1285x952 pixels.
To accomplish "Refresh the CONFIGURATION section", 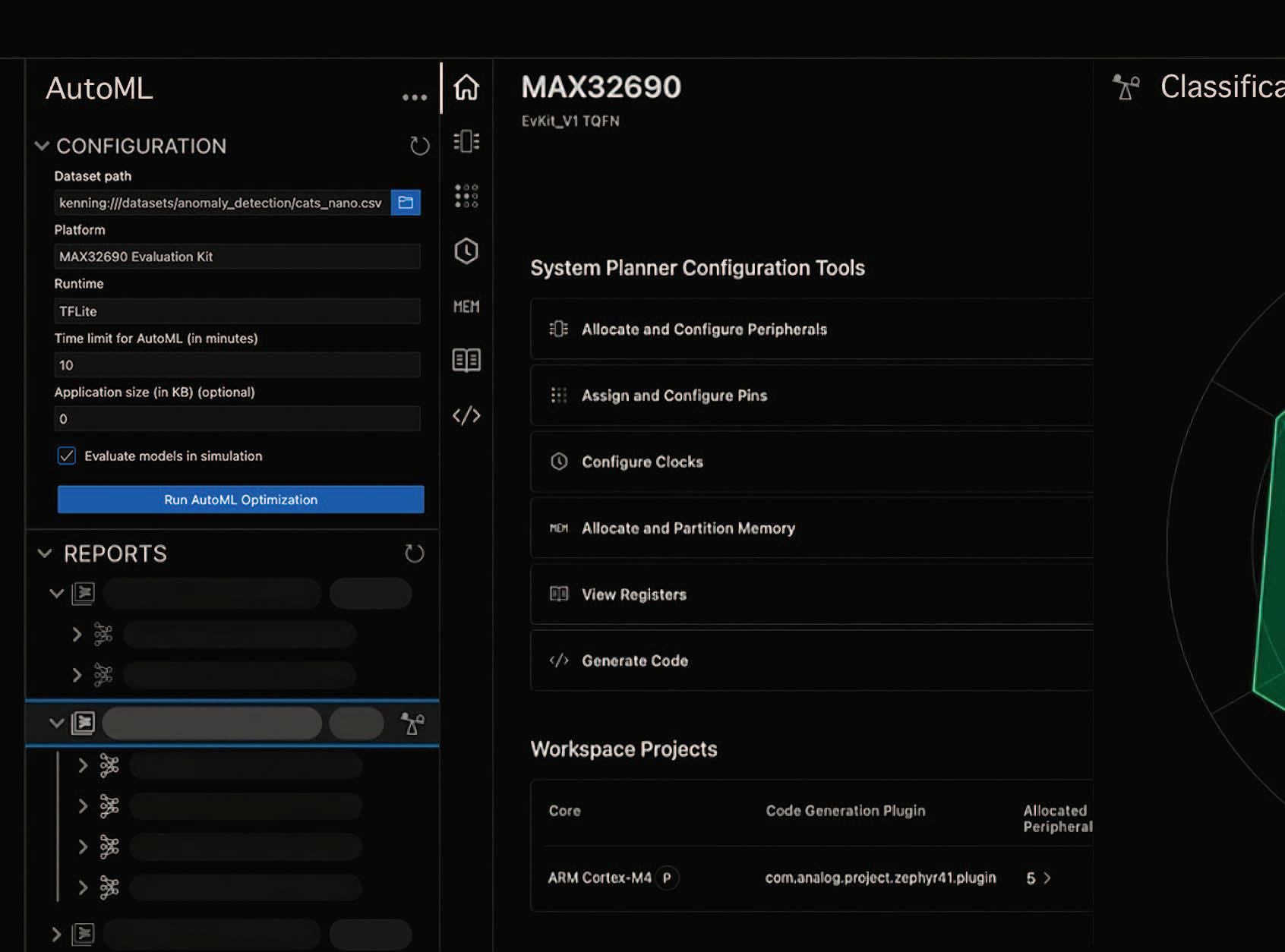I will (420, 146).
